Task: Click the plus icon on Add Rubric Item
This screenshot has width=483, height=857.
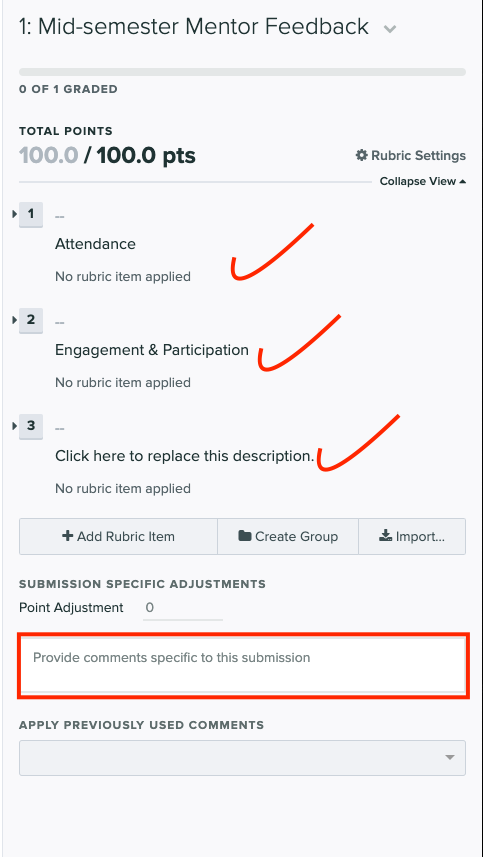Action: [x=68, y=536]
